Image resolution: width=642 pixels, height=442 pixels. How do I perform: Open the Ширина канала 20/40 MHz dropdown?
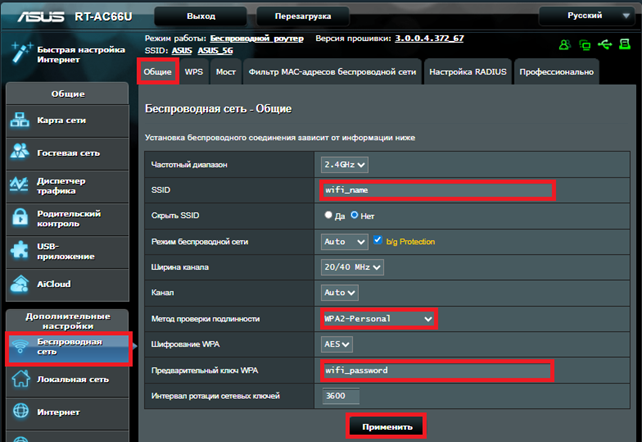(352, 267)
